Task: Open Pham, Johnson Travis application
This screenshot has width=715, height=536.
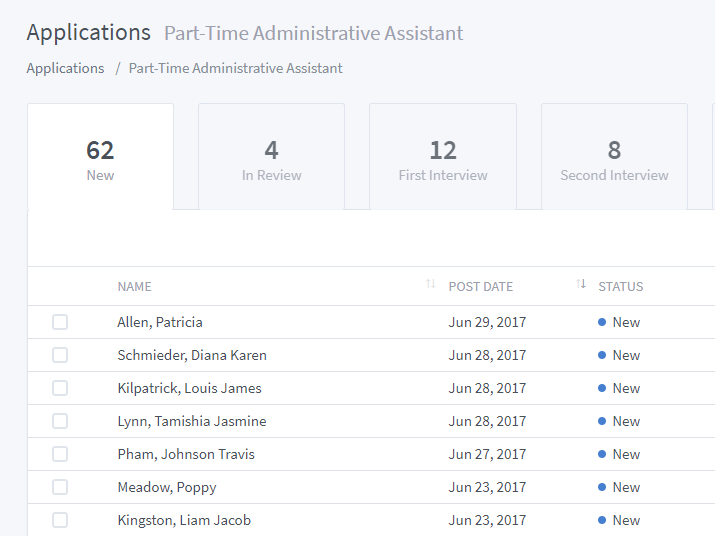Action: (x=186, y=454)
